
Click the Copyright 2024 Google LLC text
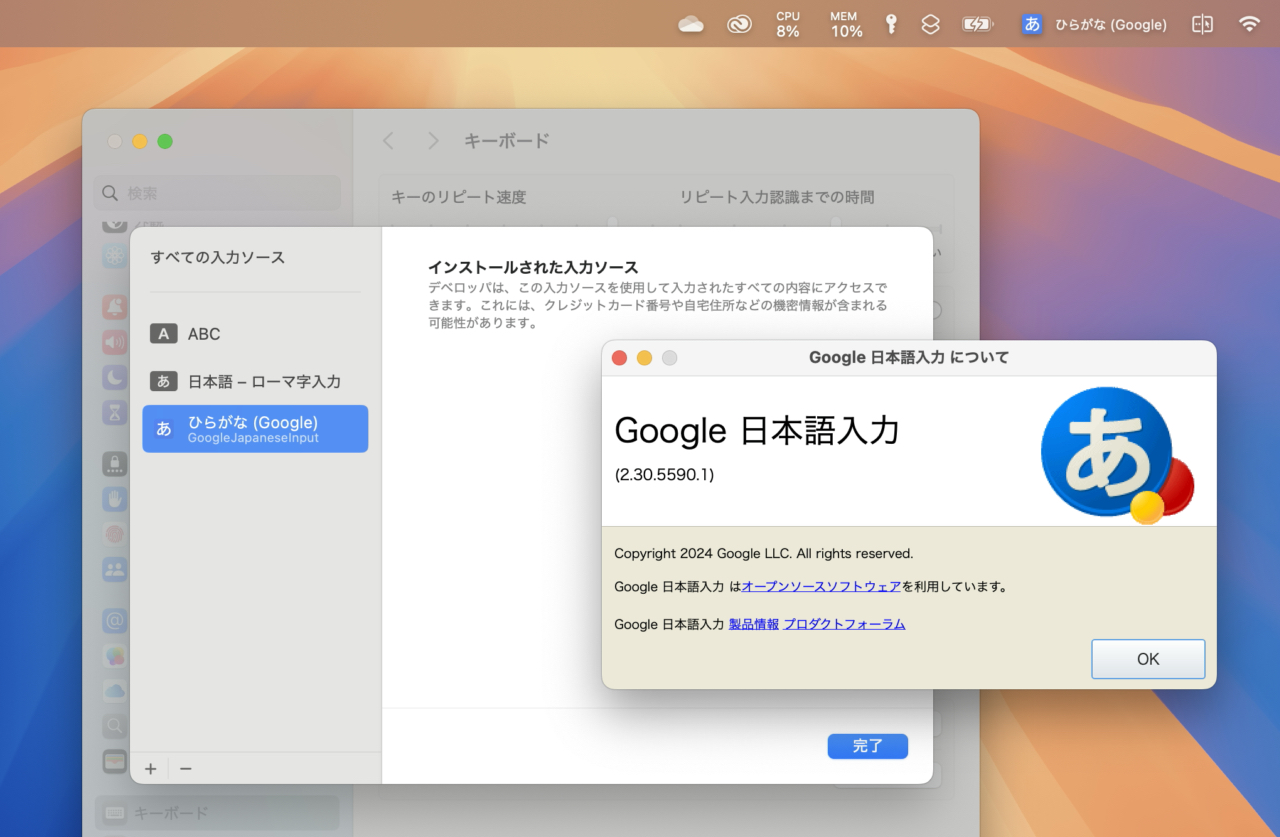[763, 553]
